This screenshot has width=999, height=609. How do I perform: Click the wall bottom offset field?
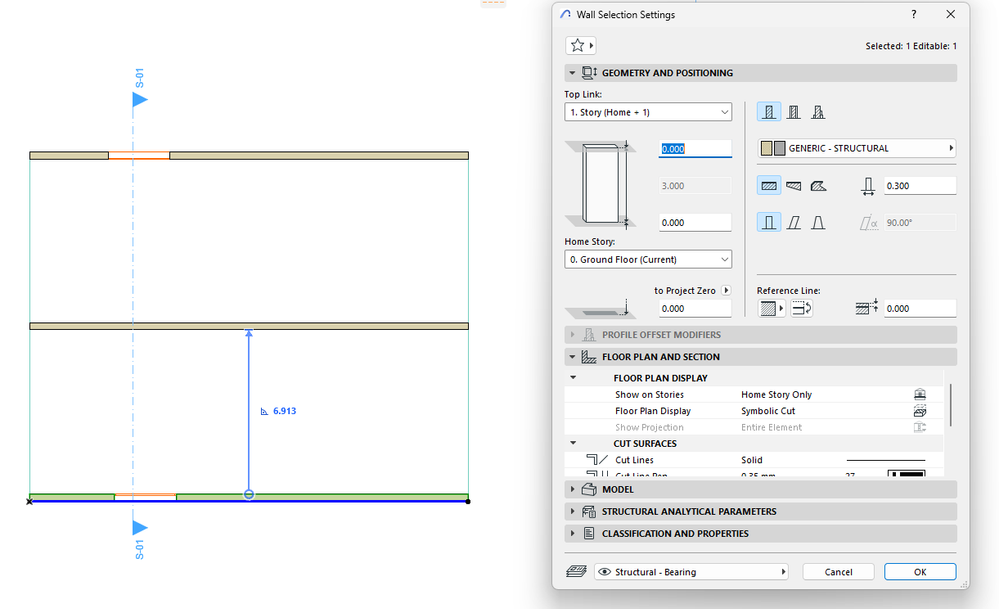[695, 222]
